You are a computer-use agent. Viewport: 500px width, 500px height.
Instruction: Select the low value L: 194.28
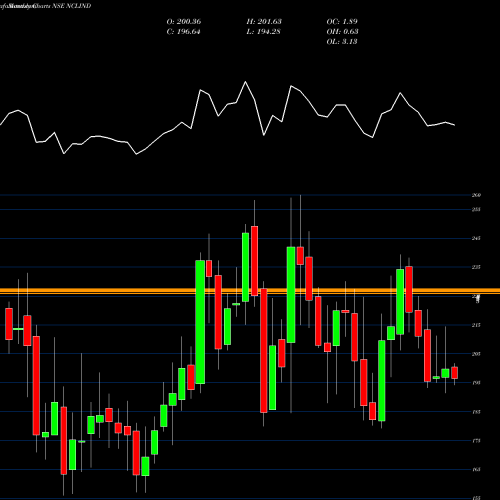coord(263,32)
